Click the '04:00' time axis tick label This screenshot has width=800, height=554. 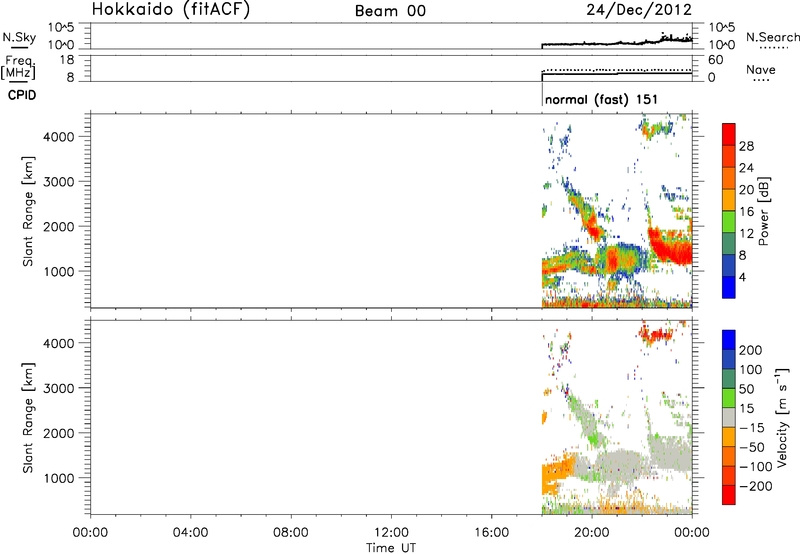click(x=190, y=533)
